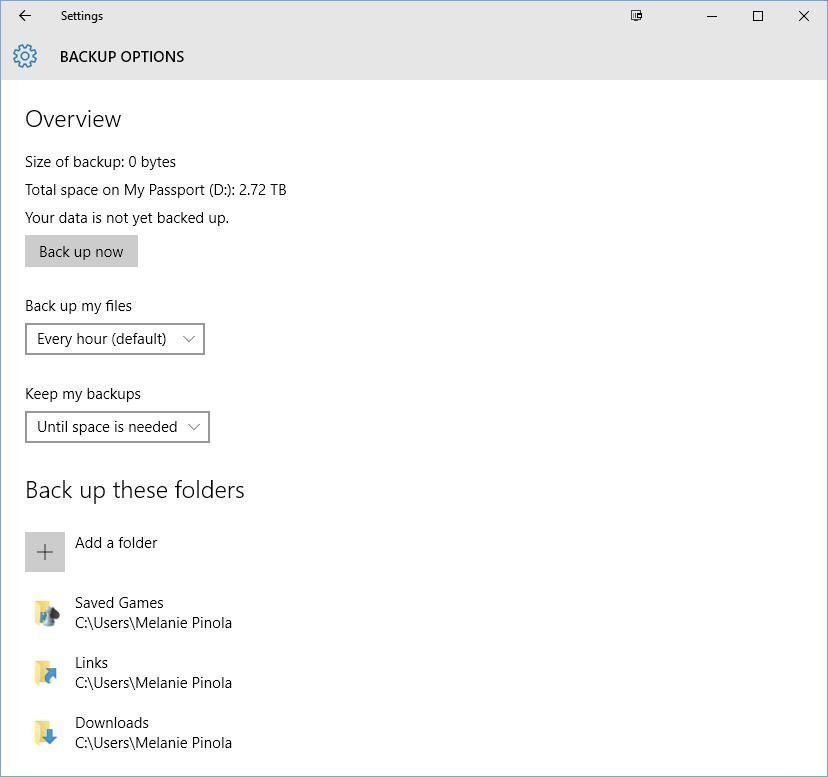Click the back arrow in the title bar
Viewport: 828px width, 777px height.
pos(25,16)
